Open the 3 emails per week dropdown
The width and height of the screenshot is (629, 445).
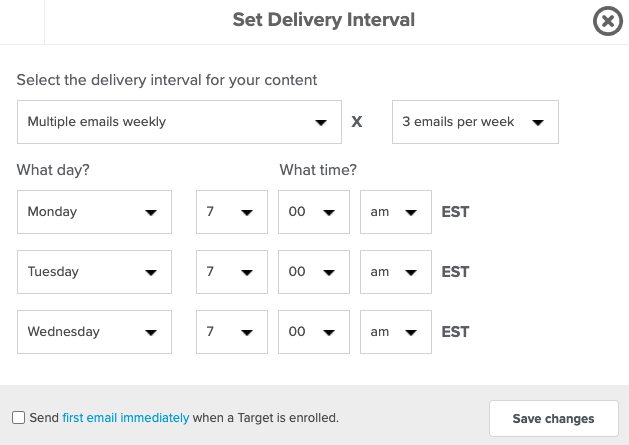(475, 122)
